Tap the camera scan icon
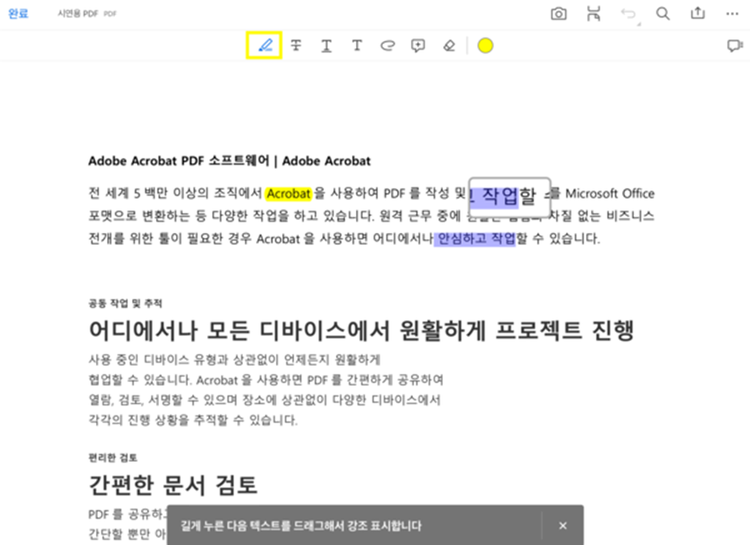This screenshot has height=545, width=750. pyautogui.click(x=558, y=13)
